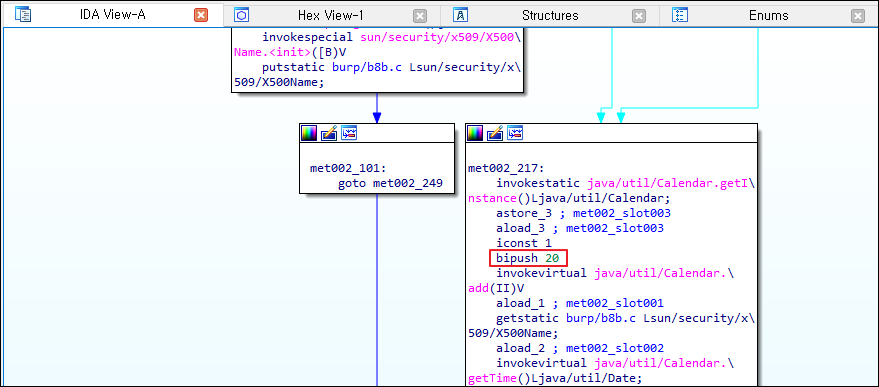The height and width of the screenshot is (387, 879).
Task: Close the Structures tab
Action: click(x=639, y=16)
